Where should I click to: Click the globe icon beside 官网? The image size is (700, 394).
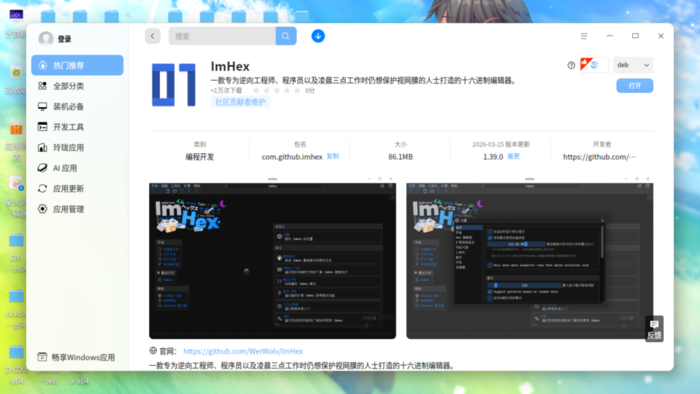click(153, 351)
